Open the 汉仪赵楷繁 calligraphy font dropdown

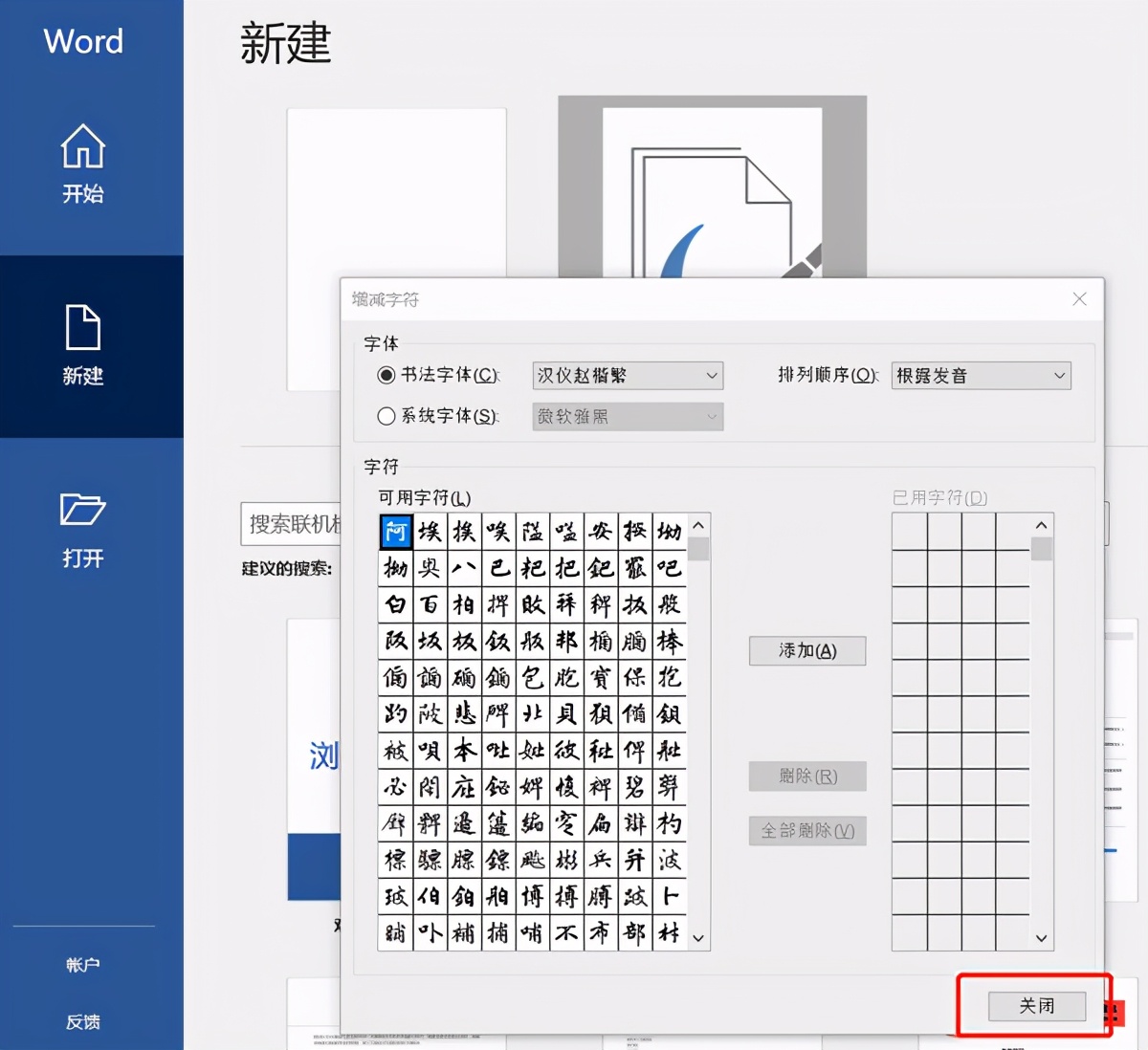coord(628,376)
